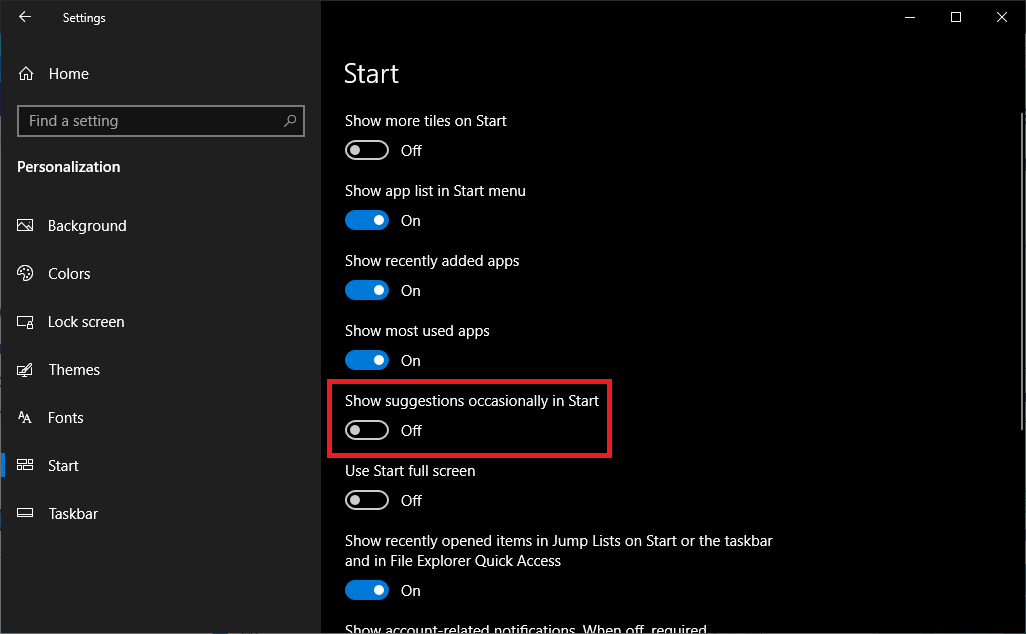The image size is (1026, 634).
Task: Click the Find a setting search box
Action: 150,121
